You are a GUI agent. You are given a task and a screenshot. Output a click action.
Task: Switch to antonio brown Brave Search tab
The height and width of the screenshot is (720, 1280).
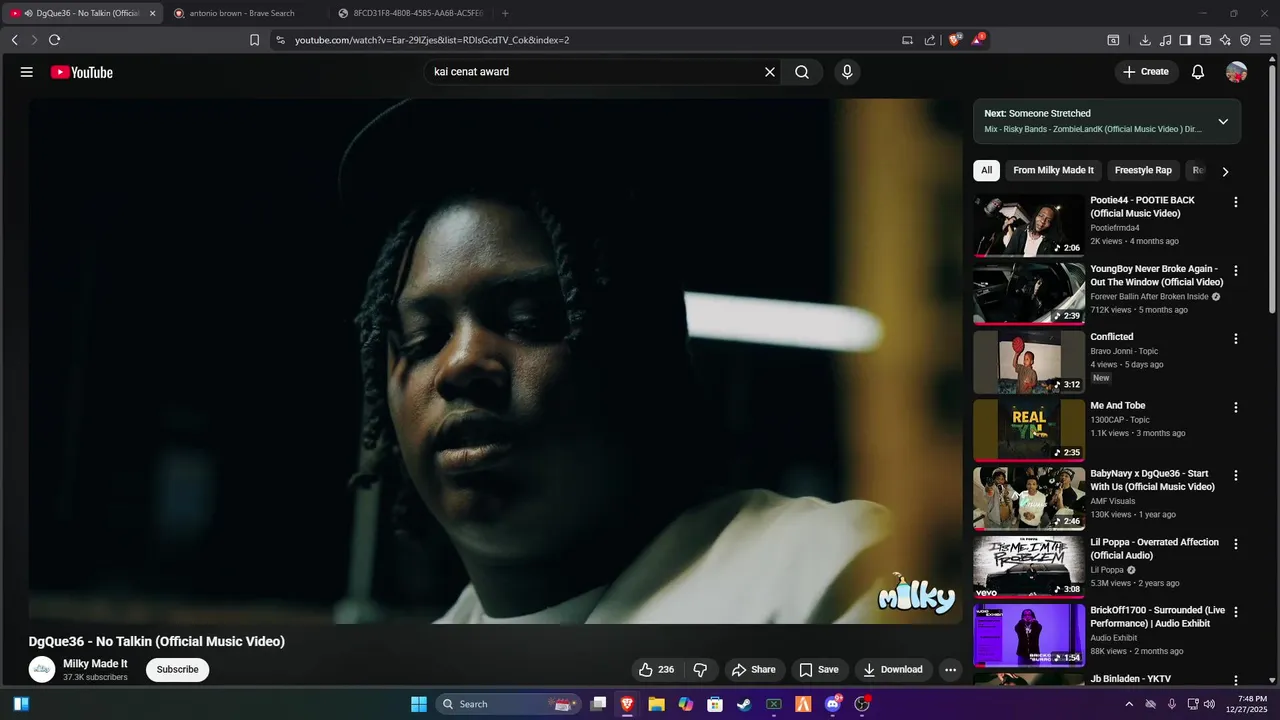[242, 13]
